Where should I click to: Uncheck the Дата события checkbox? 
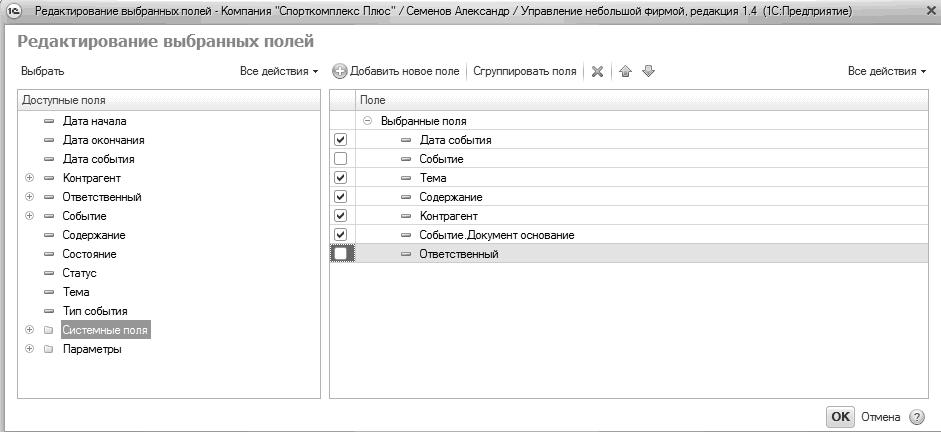click(x=341, y=140)
